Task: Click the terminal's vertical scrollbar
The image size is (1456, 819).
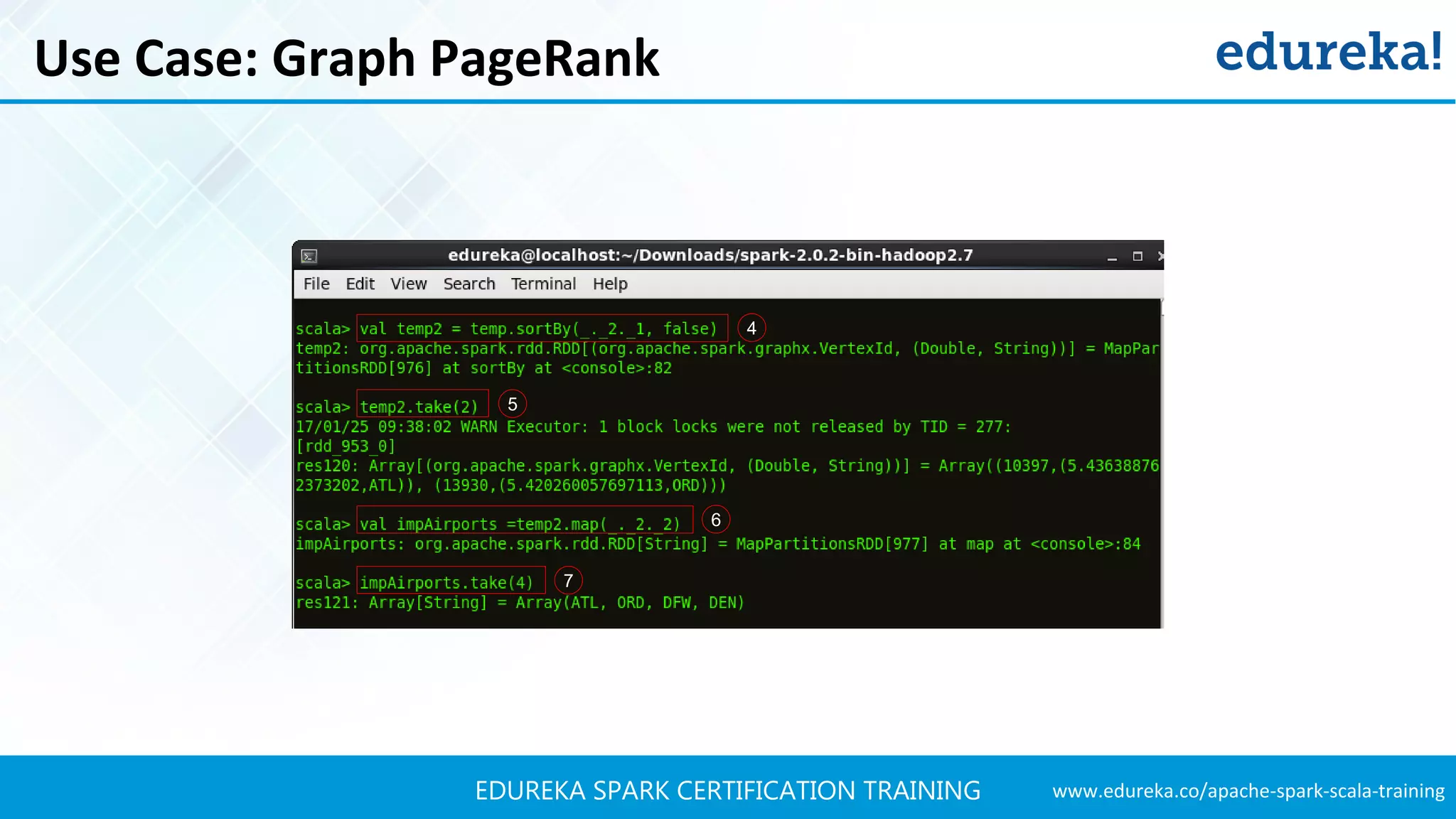Action: (x=1162, y=464)
